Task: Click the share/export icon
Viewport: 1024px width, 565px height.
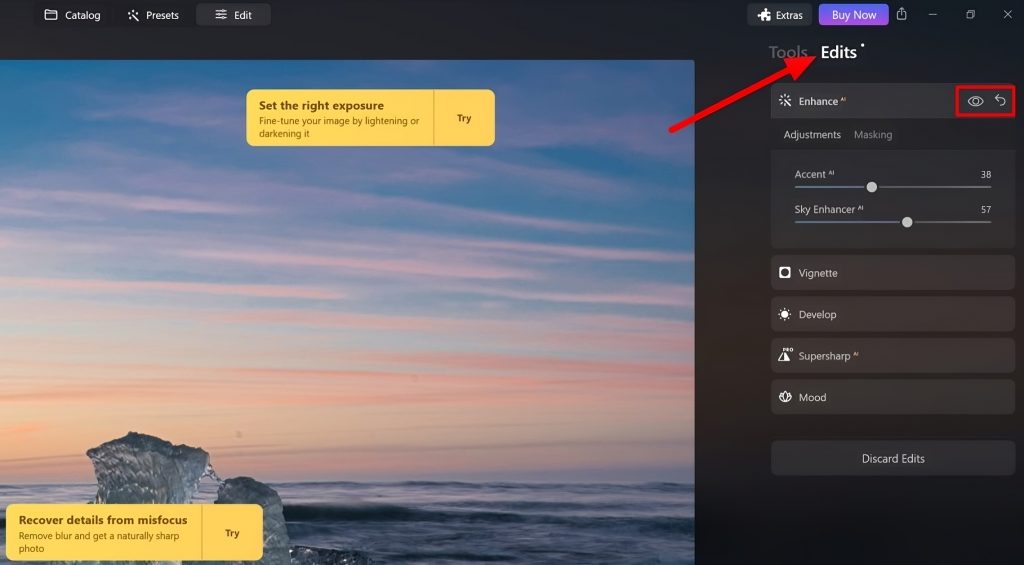Action: pyautogui.click(x=902, y=14)
